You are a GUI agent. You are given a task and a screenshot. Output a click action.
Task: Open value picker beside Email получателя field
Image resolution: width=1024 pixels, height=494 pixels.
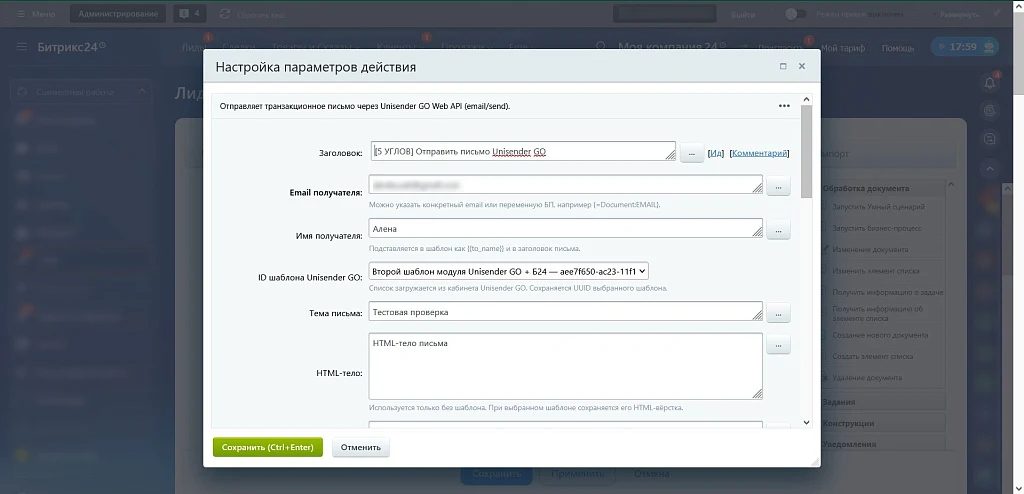pyautogui.click(x=778, y=186)
